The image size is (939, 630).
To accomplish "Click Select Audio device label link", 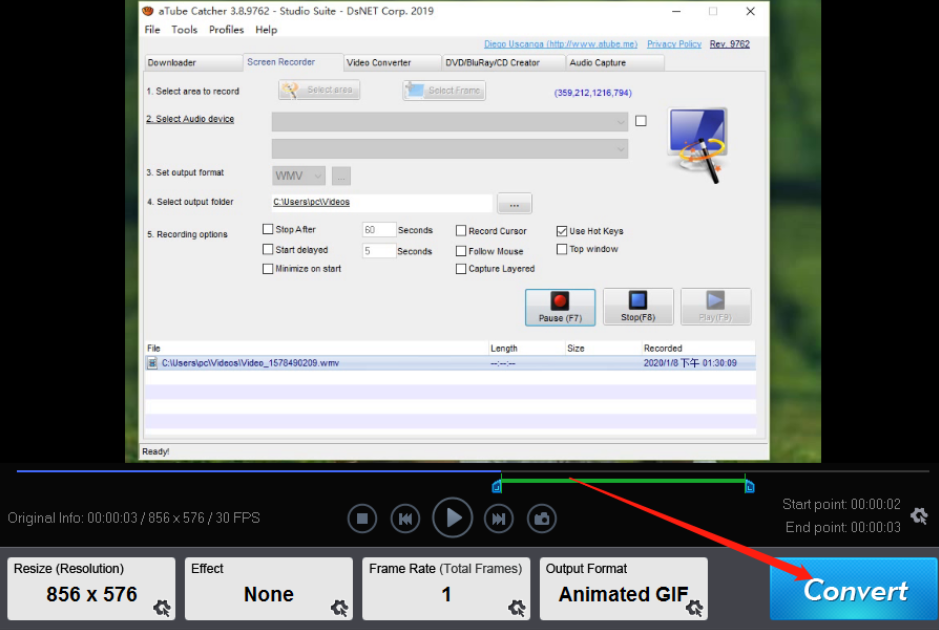I will pos(190,119).
